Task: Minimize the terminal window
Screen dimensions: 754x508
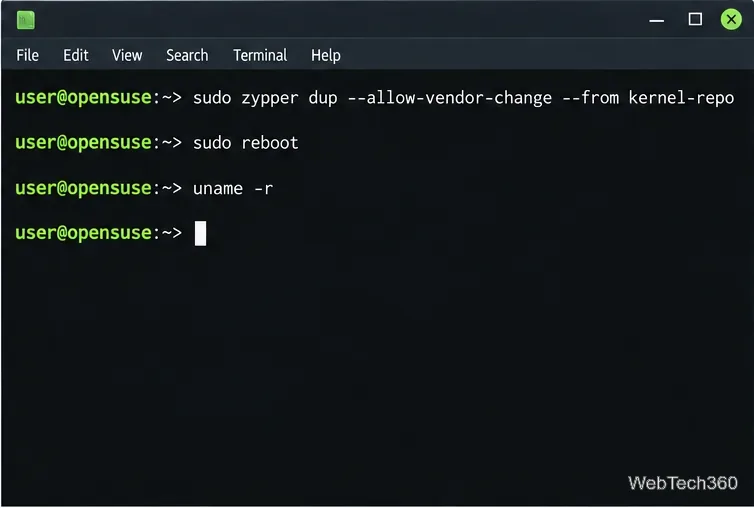Action: coord(656,20)
